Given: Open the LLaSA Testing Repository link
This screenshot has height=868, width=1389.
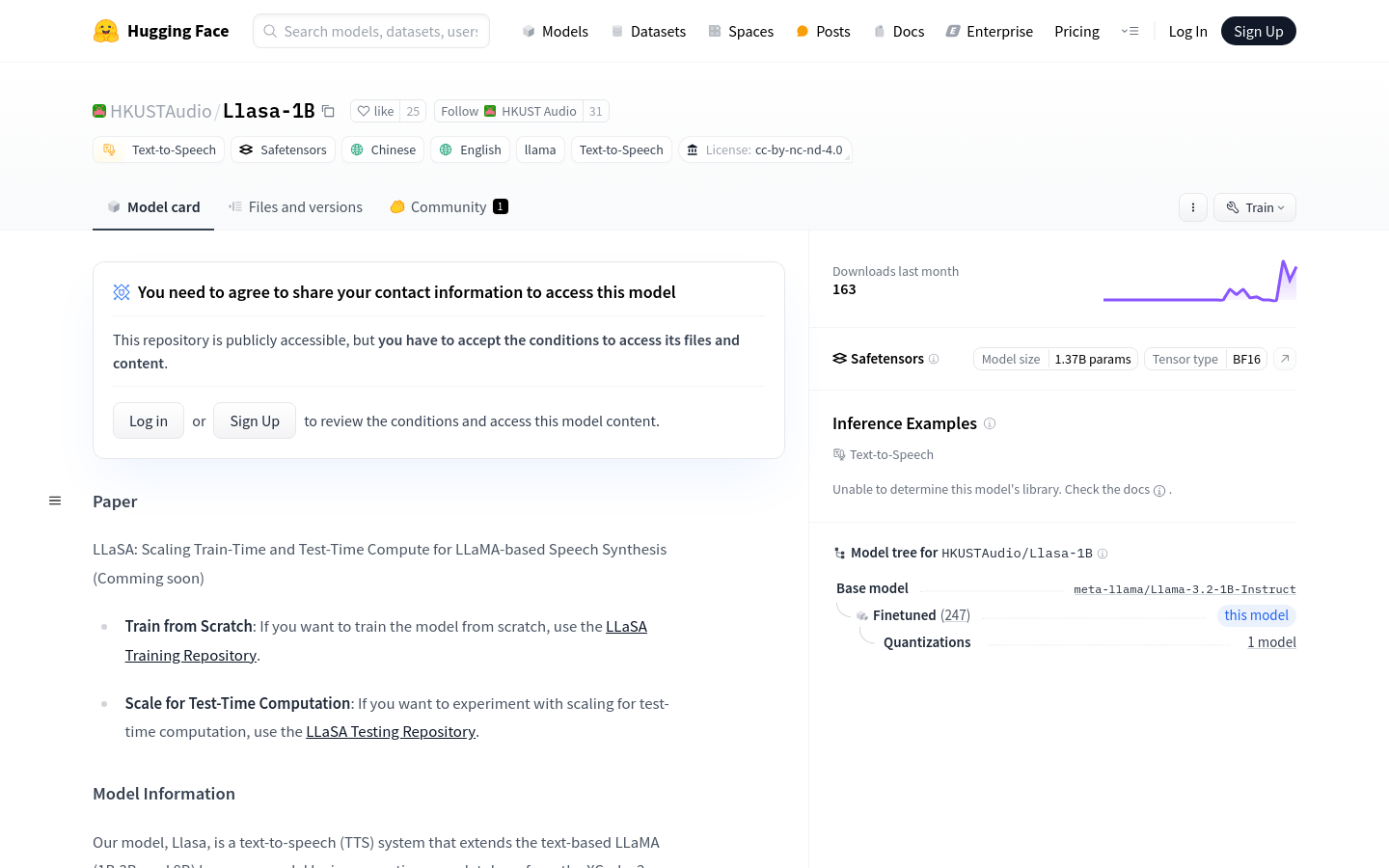Looking at the screenshot, I should (391, 732).
